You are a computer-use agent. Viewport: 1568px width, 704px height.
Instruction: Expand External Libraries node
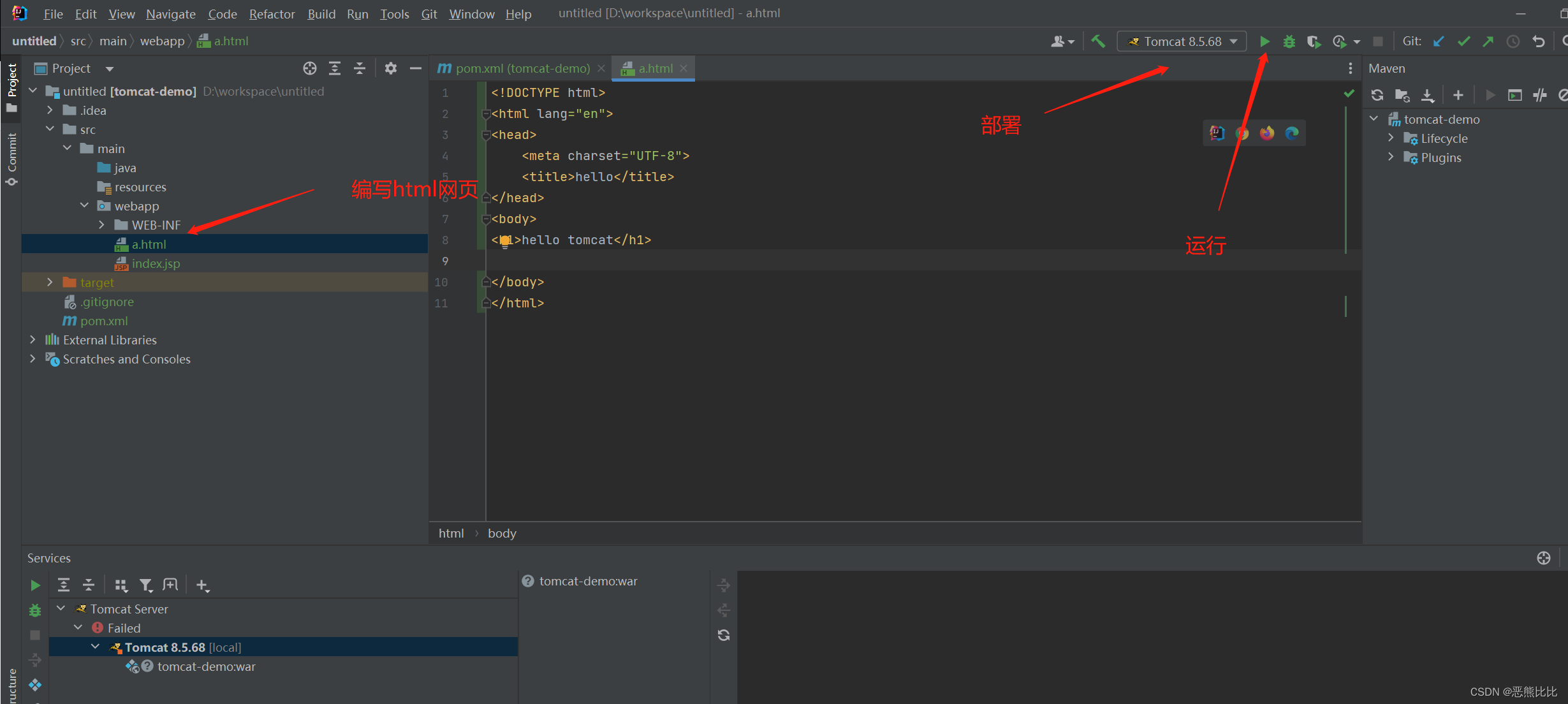(x=33, y=340)
